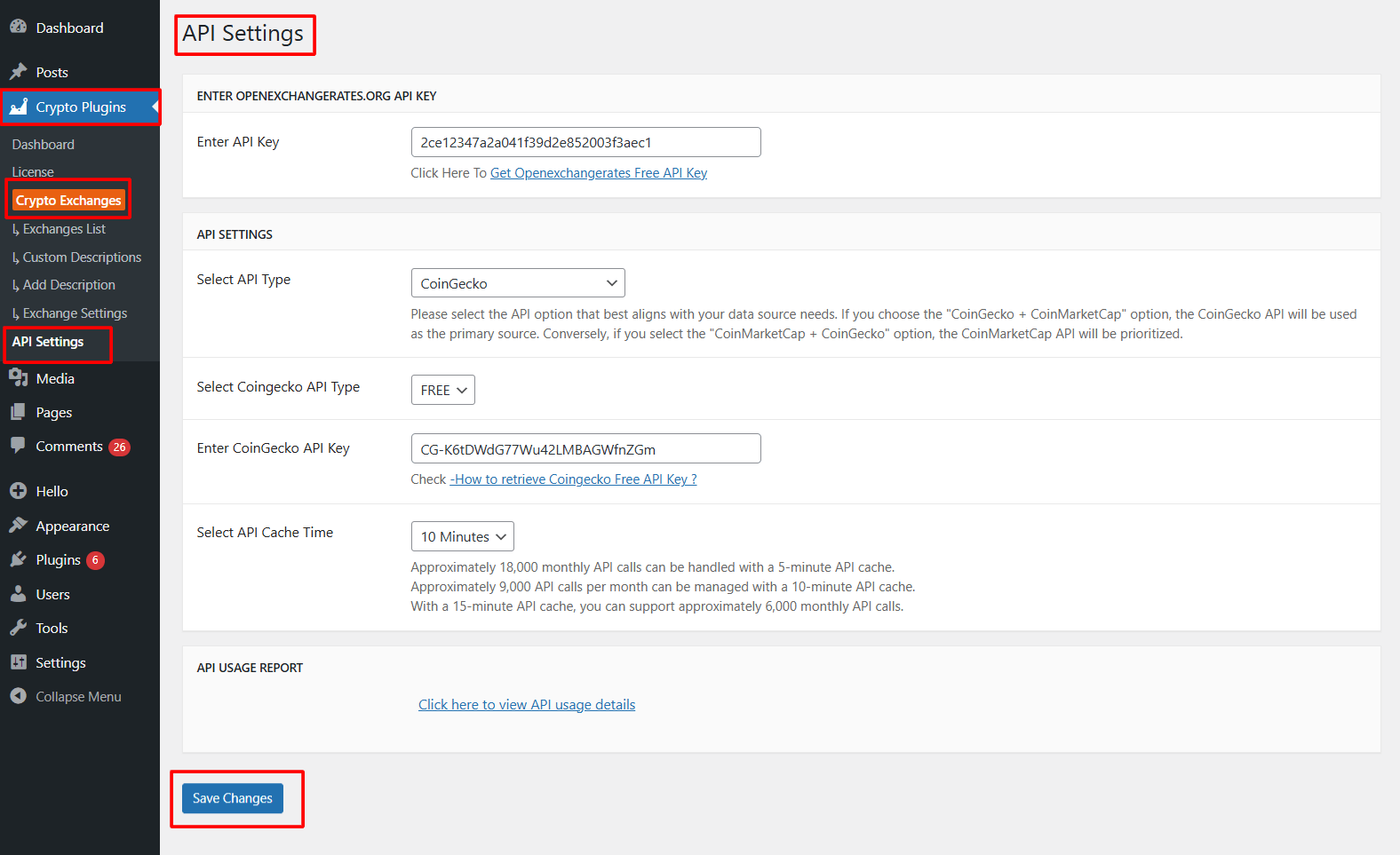Click the Tools wrench icon
The image size is (1400, 855).
tap(18, 628)
